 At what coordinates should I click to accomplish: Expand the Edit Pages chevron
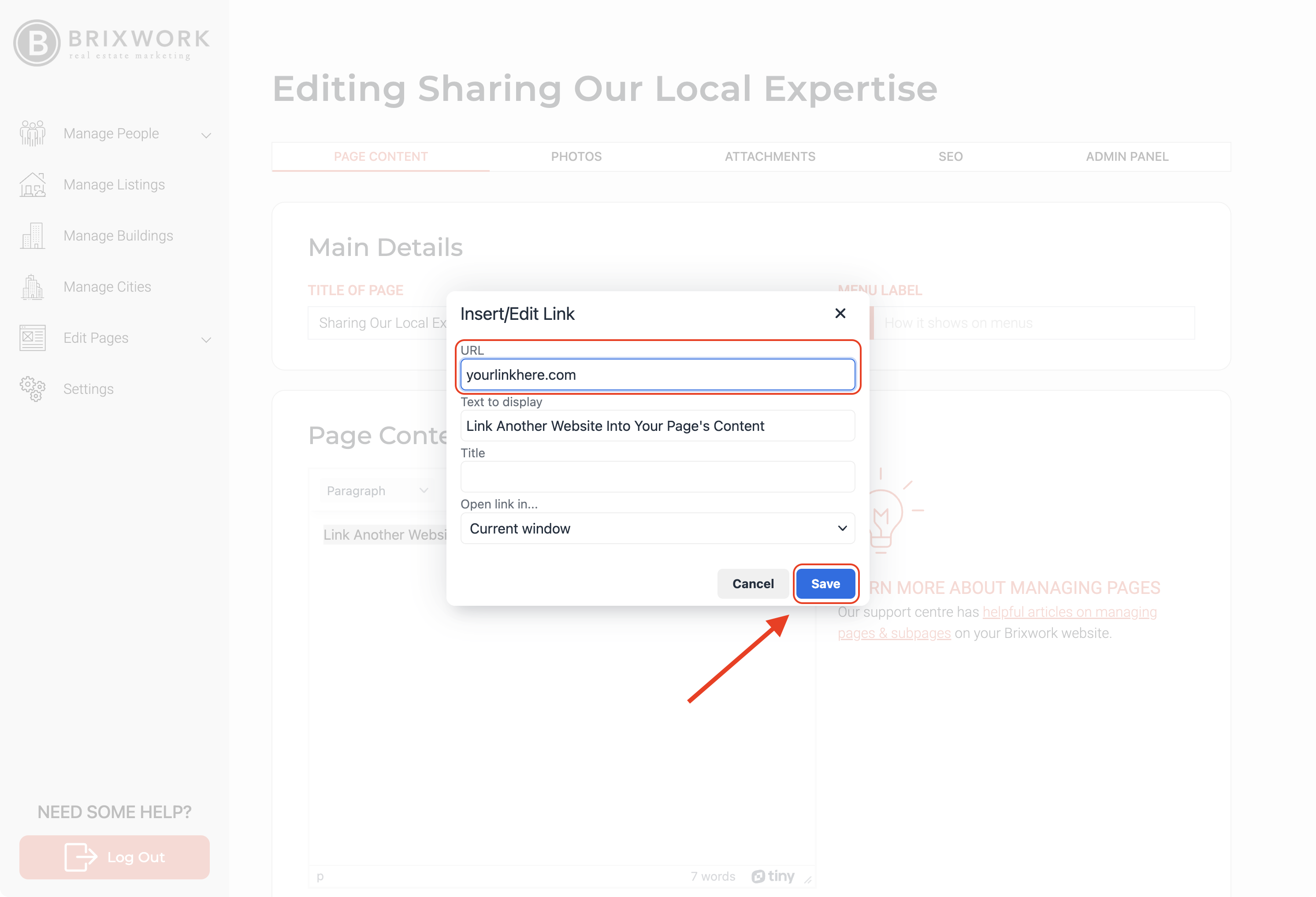pos(206,340)
